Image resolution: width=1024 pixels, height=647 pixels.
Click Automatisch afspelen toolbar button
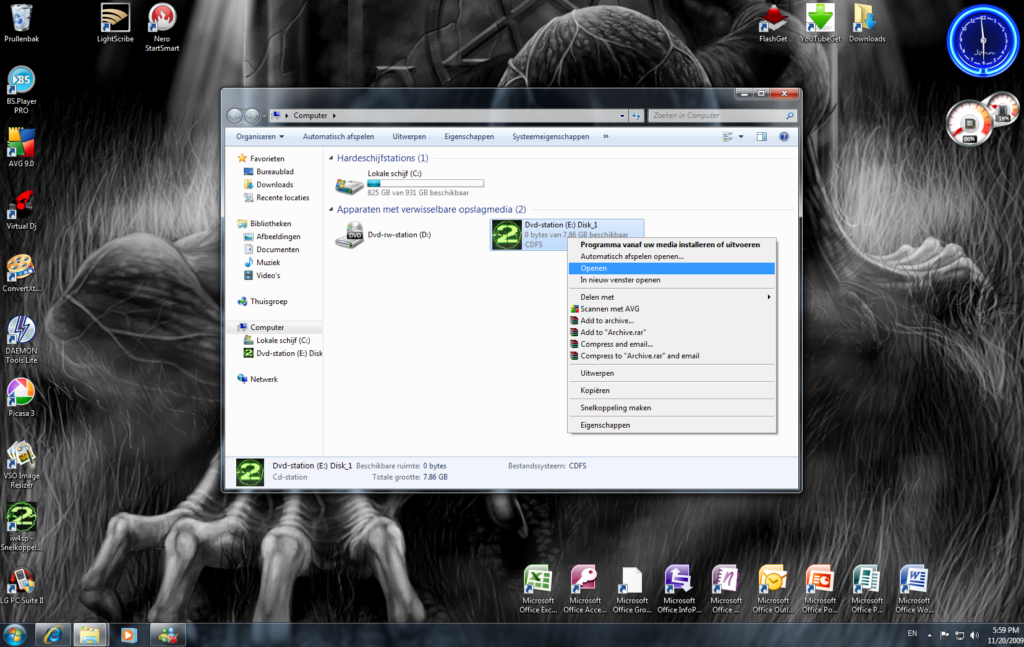click(x=338, y=136)
